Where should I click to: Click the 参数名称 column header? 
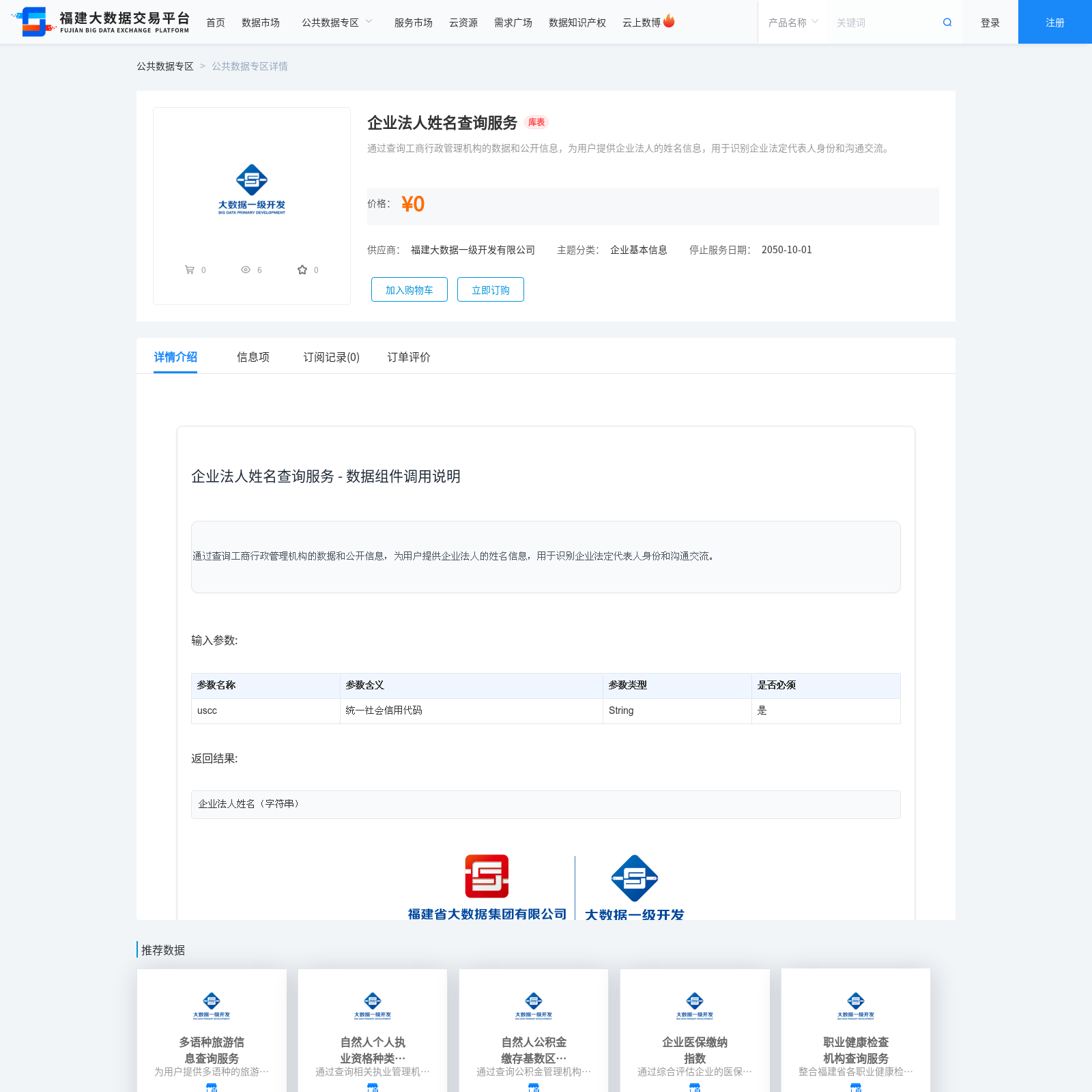coord(265,685)
